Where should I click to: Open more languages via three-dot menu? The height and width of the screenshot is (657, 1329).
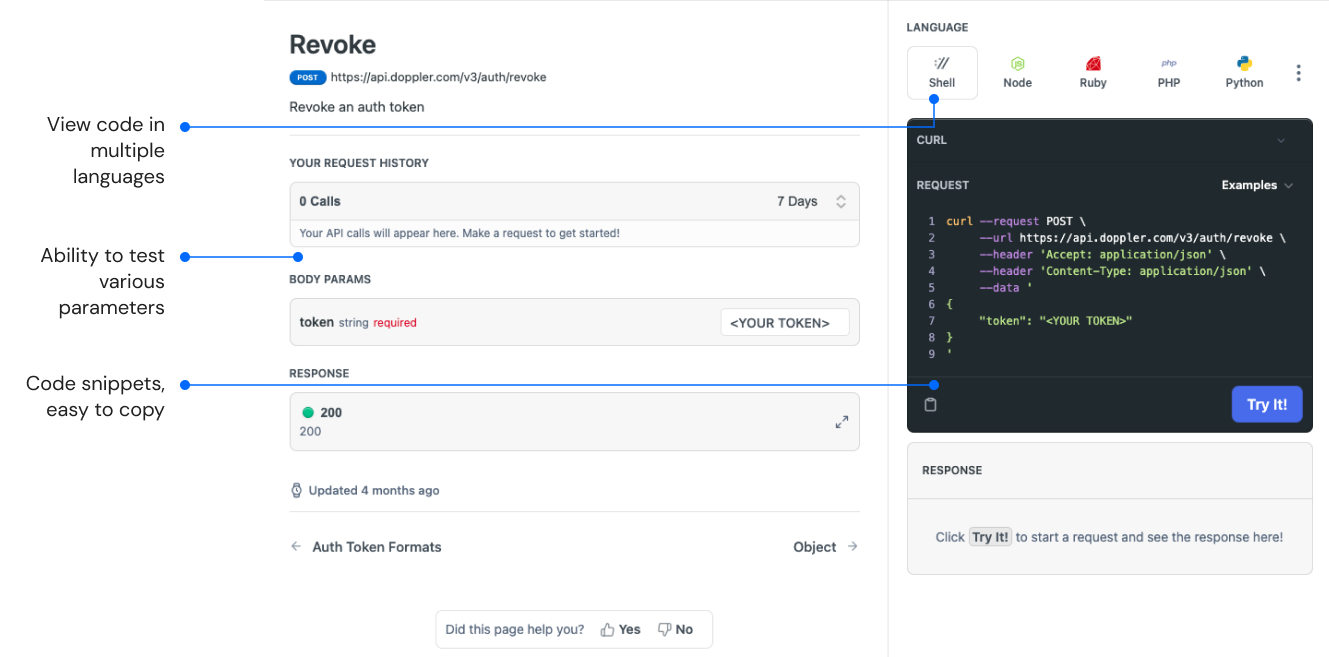(1298, 73)
